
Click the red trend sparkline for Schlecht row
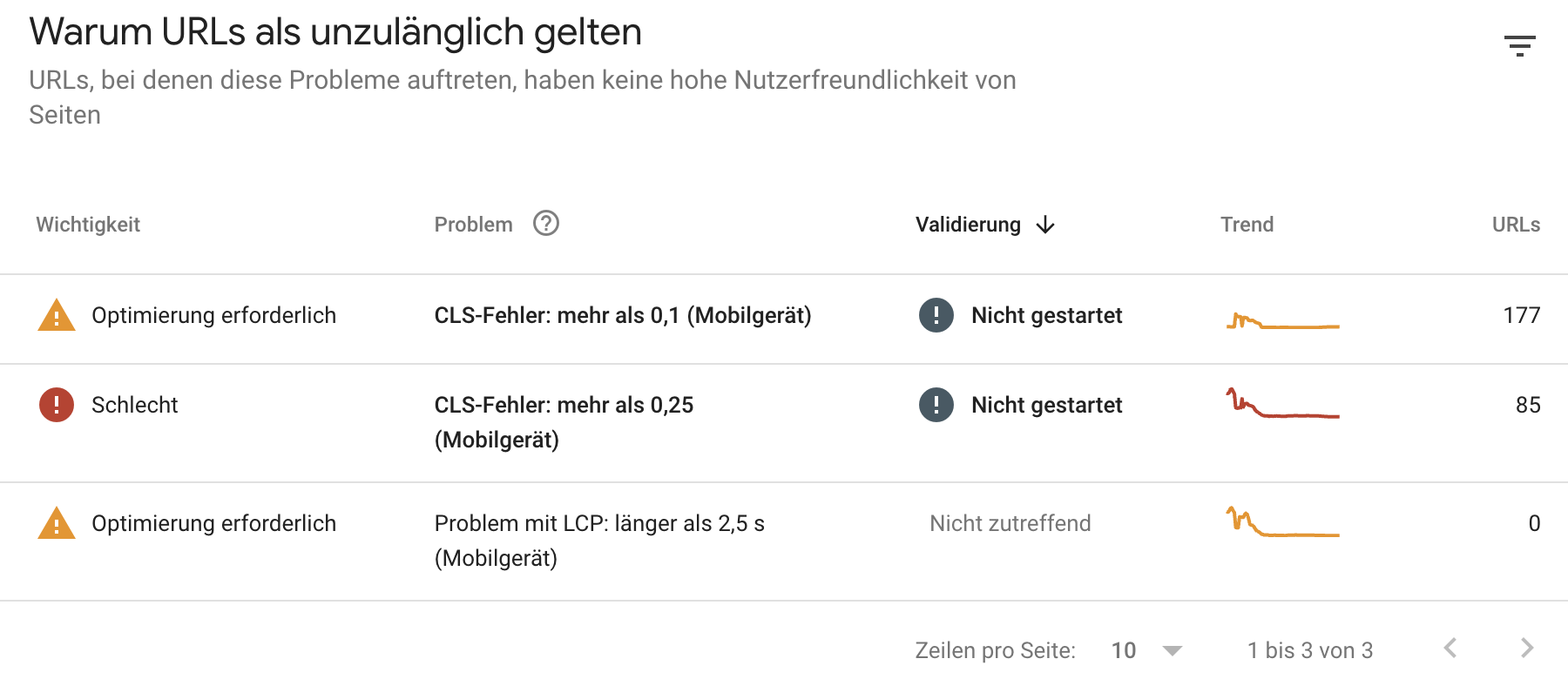[x=1282, y=404]
